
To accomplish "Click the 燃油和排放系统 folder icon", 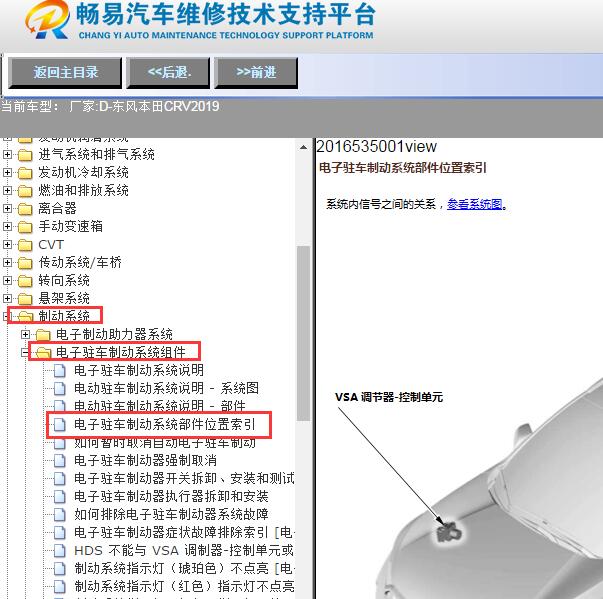I will pos(25,191).
